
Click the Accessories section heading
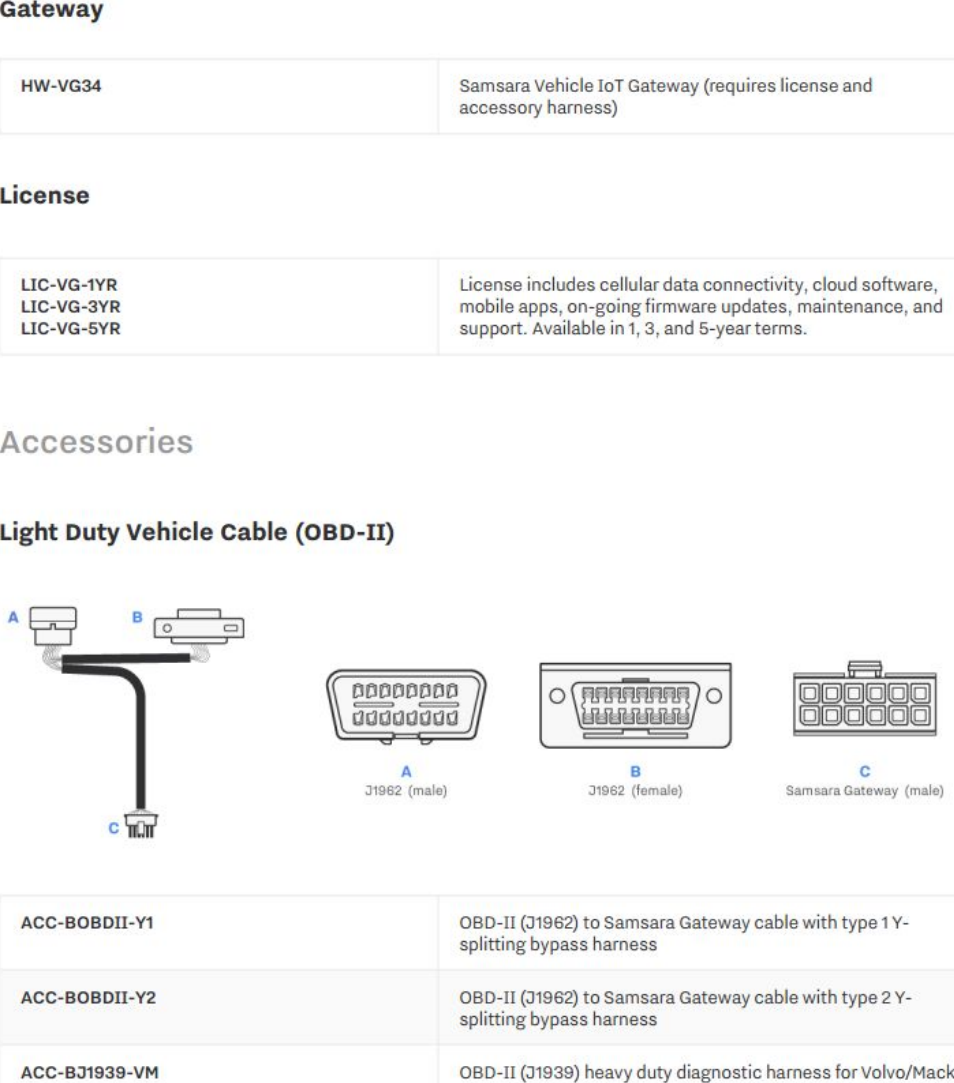(97, 442)
